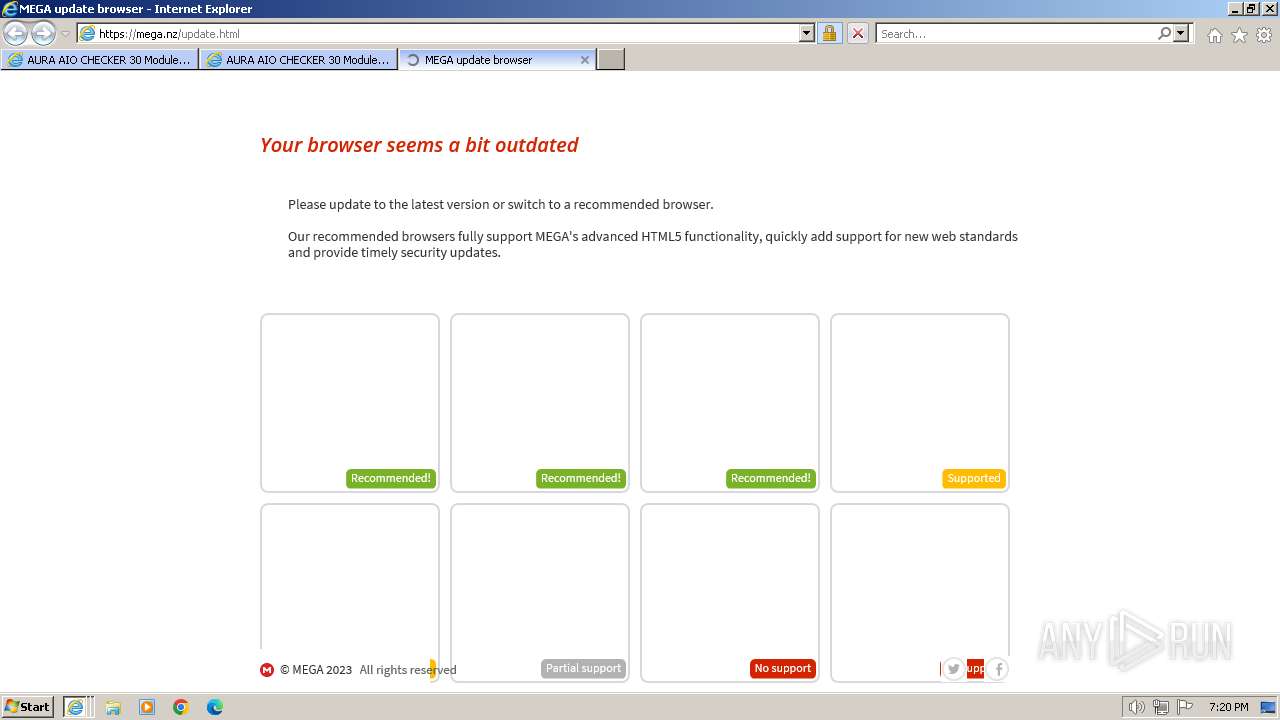Open File Explorer folder taskbar icon
This screenshot has height=720, width=1280.
(113, 707)
